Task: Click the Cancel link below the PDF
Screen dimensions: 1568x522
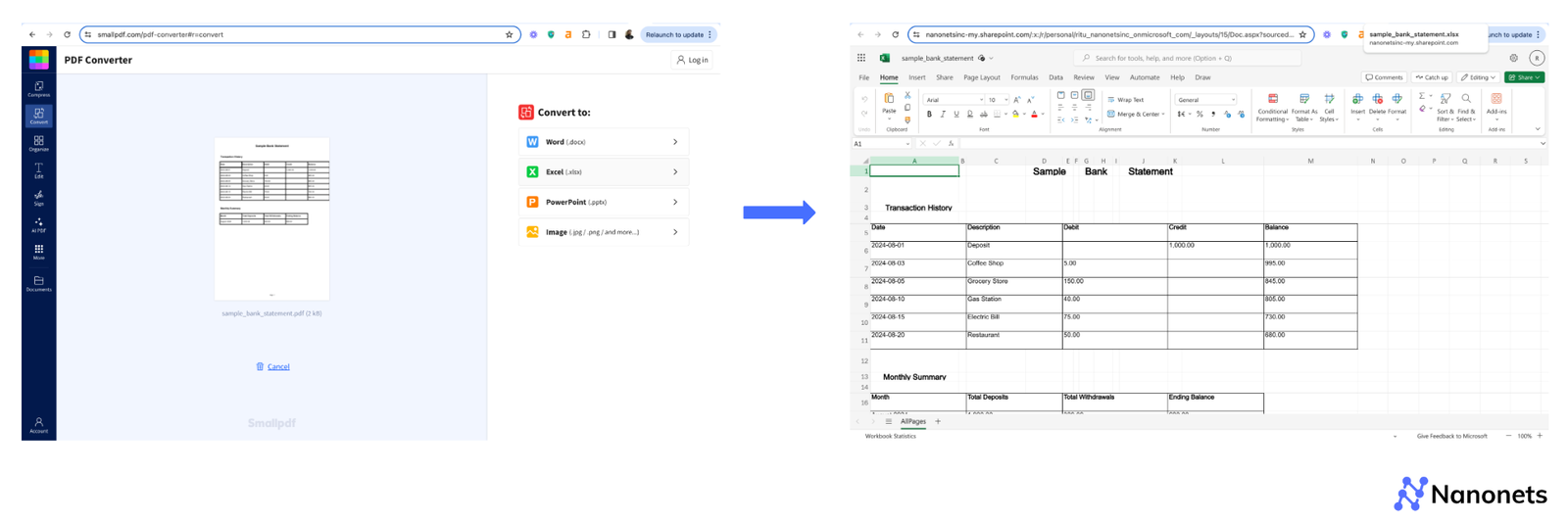Action: (278, 366)
